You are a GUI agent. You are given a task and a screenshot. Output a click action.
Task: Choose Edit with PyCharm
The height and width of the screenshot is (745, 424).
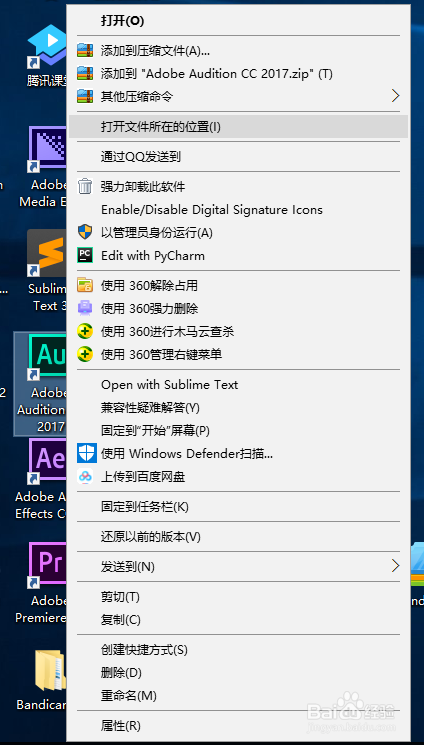[x=239, y=256]
